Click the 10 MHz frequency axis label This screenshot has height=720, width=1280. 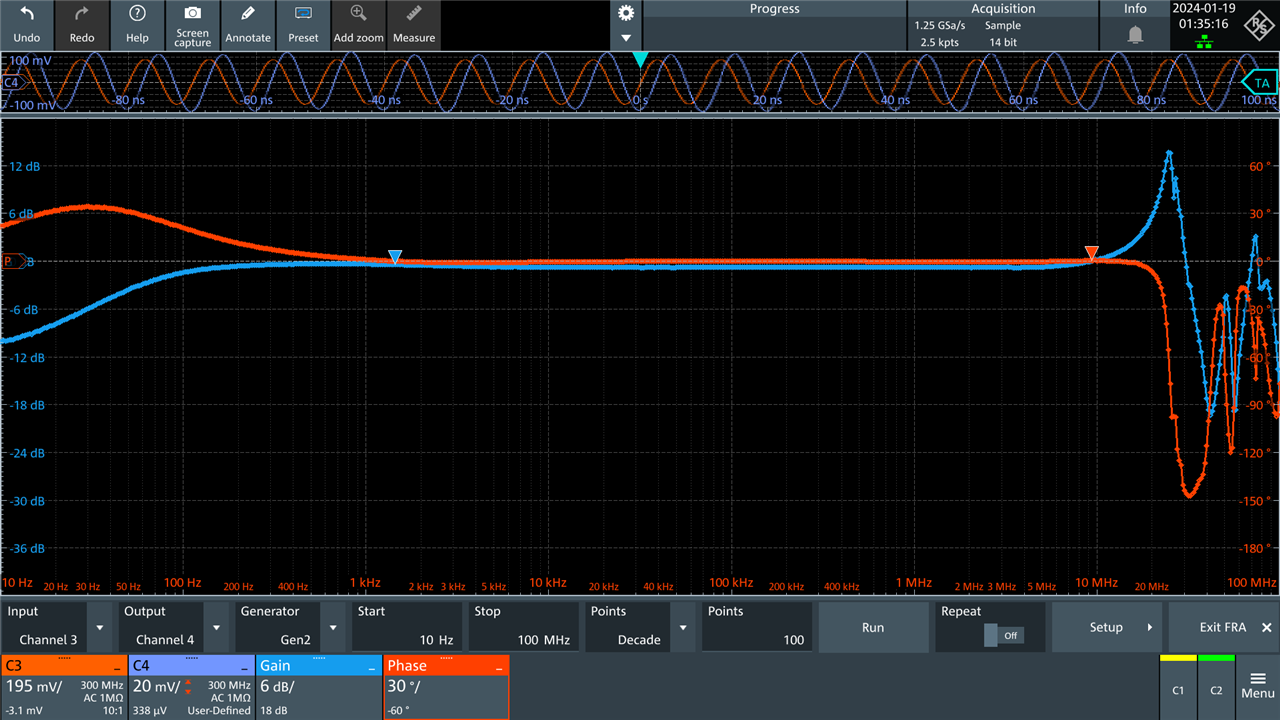(x=1096, y=582)
